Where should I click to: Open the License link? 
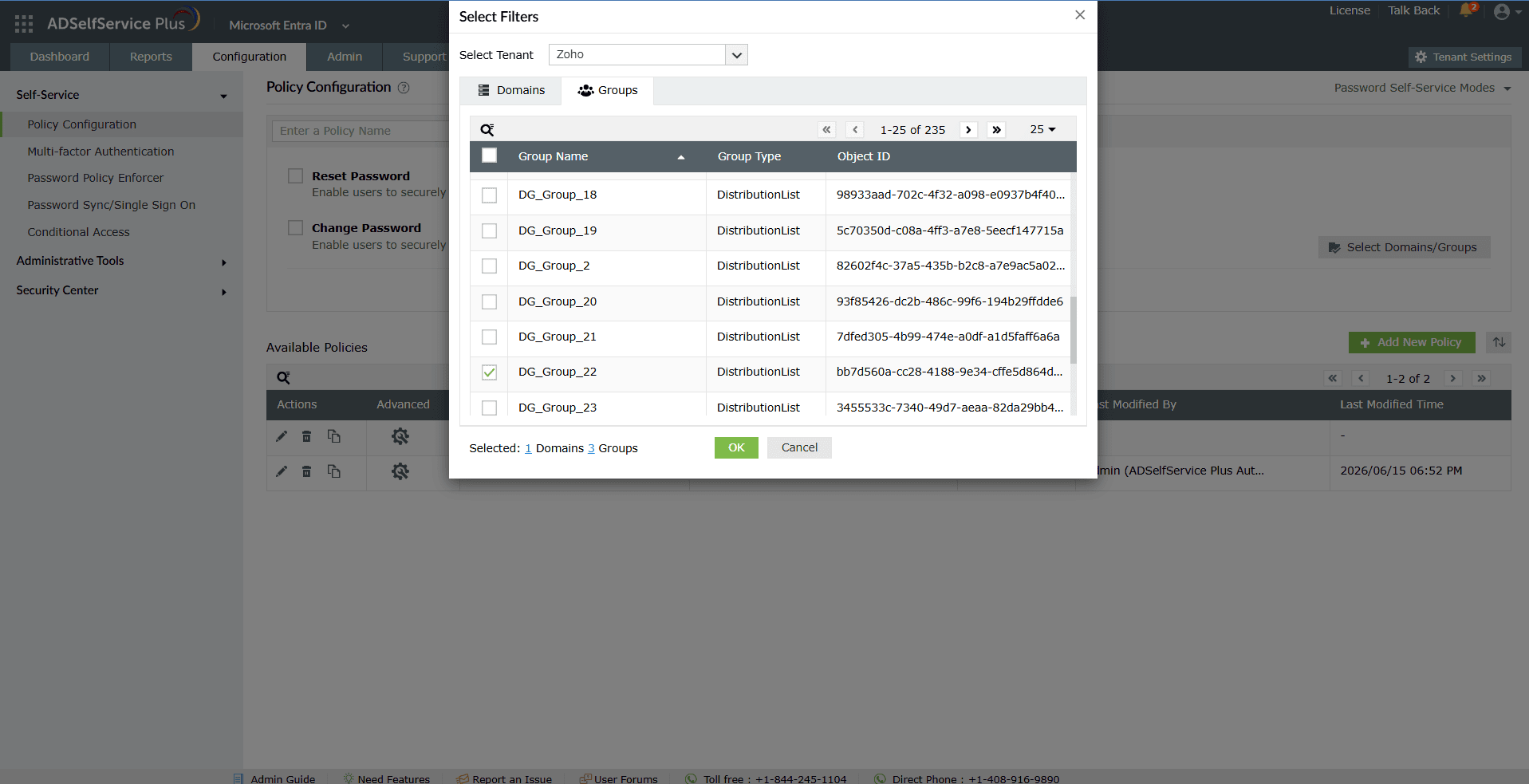(x=1350, y=10)
